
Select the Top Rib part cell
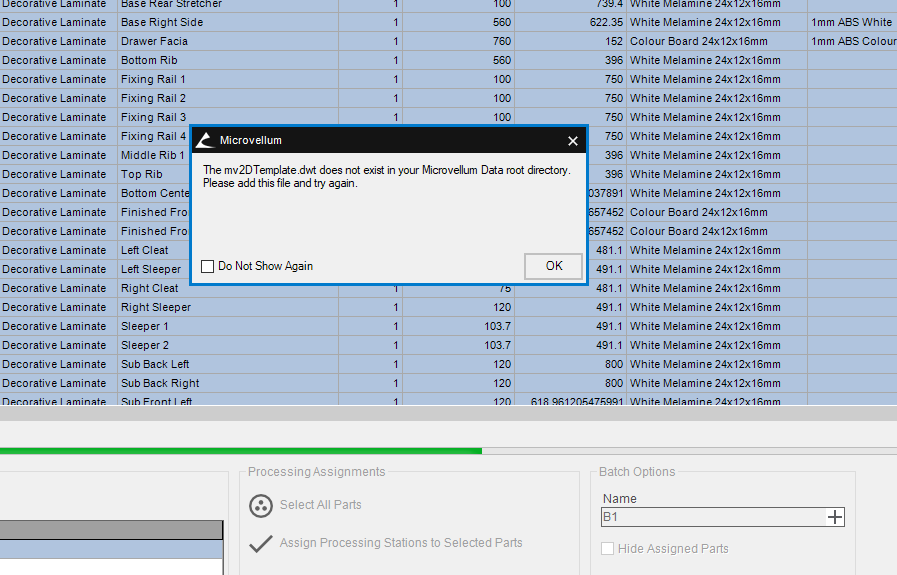(153, 174)
